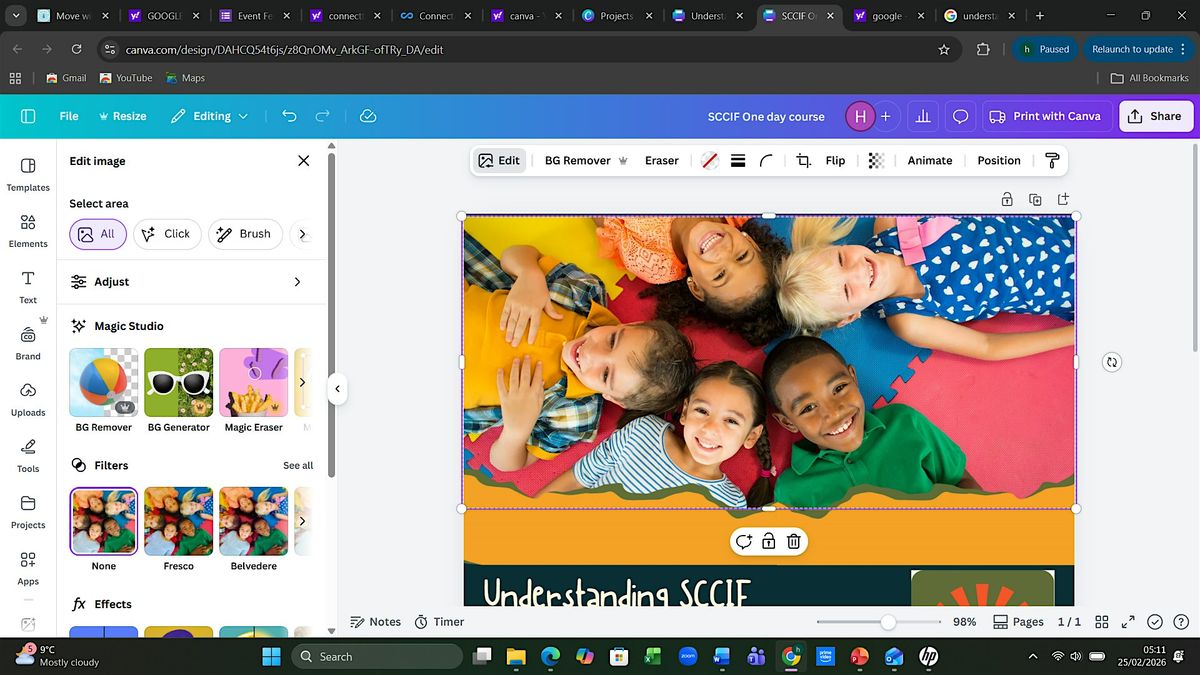Viewport: 1200px width, 675px height.
Task: Select the corner rounding icon
Action: [x=766, y=161]
